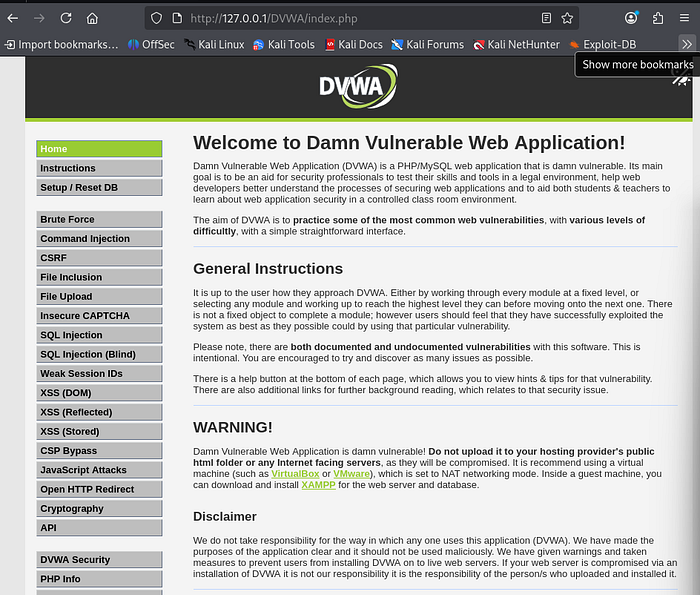The image size is (700, 595).
Task: Open the PHP Info page
Action: click(99, 578)
